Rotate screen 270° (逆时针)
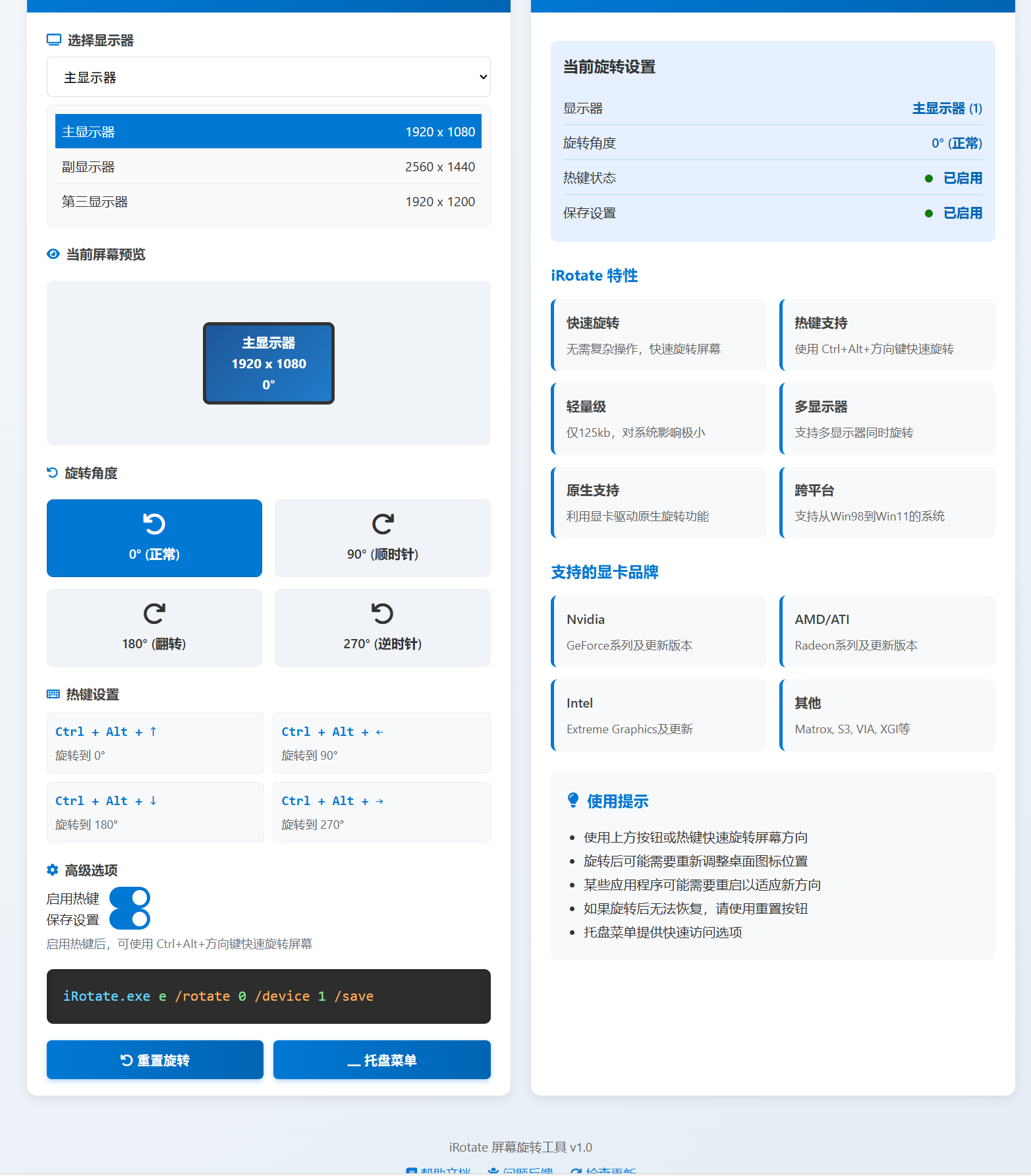The height and width of the screenshot is (1176, 1031). pyautogui.click(x=383, y=628)
